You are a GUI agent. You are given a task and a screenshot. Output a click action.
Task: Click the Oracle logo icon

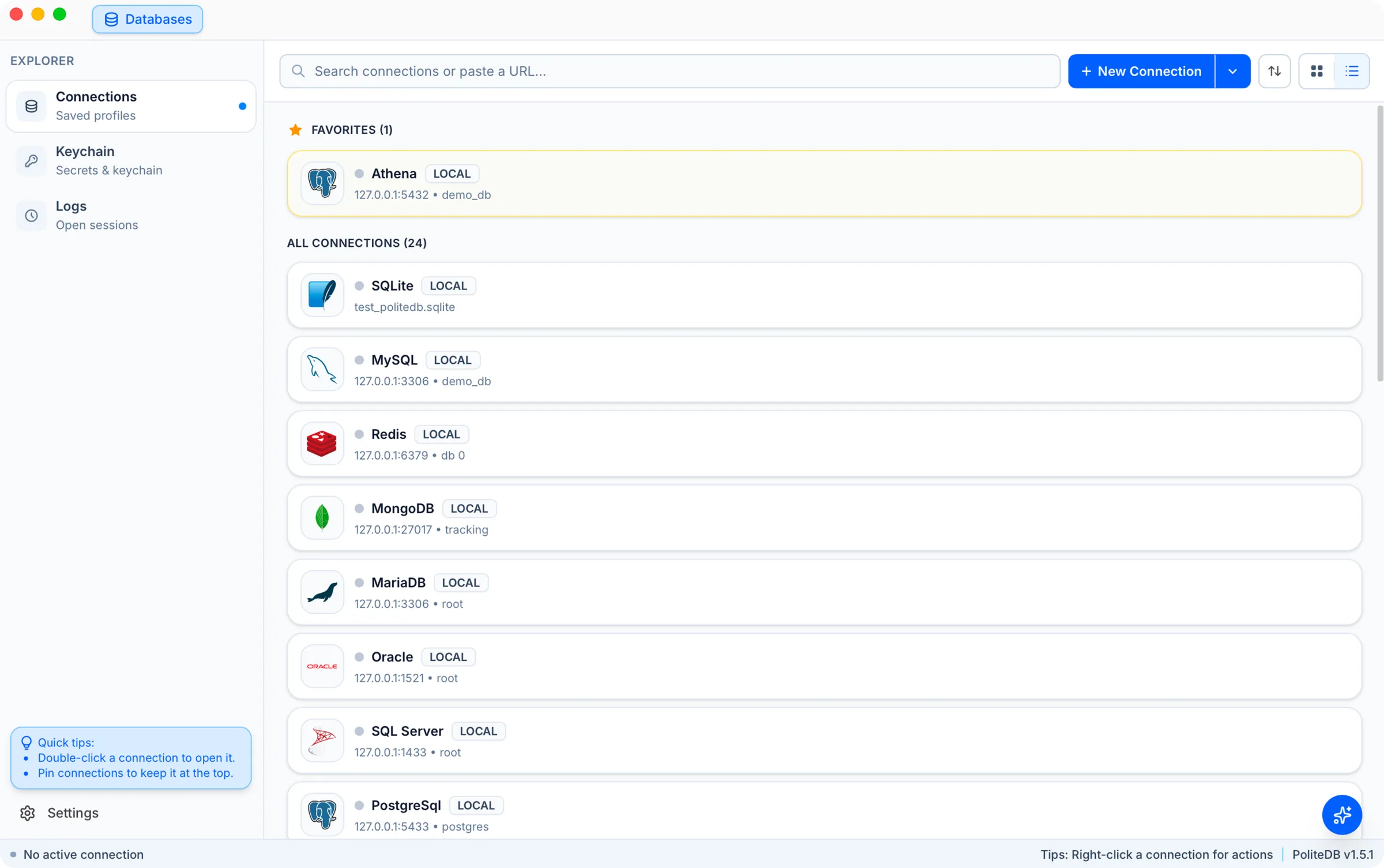click(322, 666)
